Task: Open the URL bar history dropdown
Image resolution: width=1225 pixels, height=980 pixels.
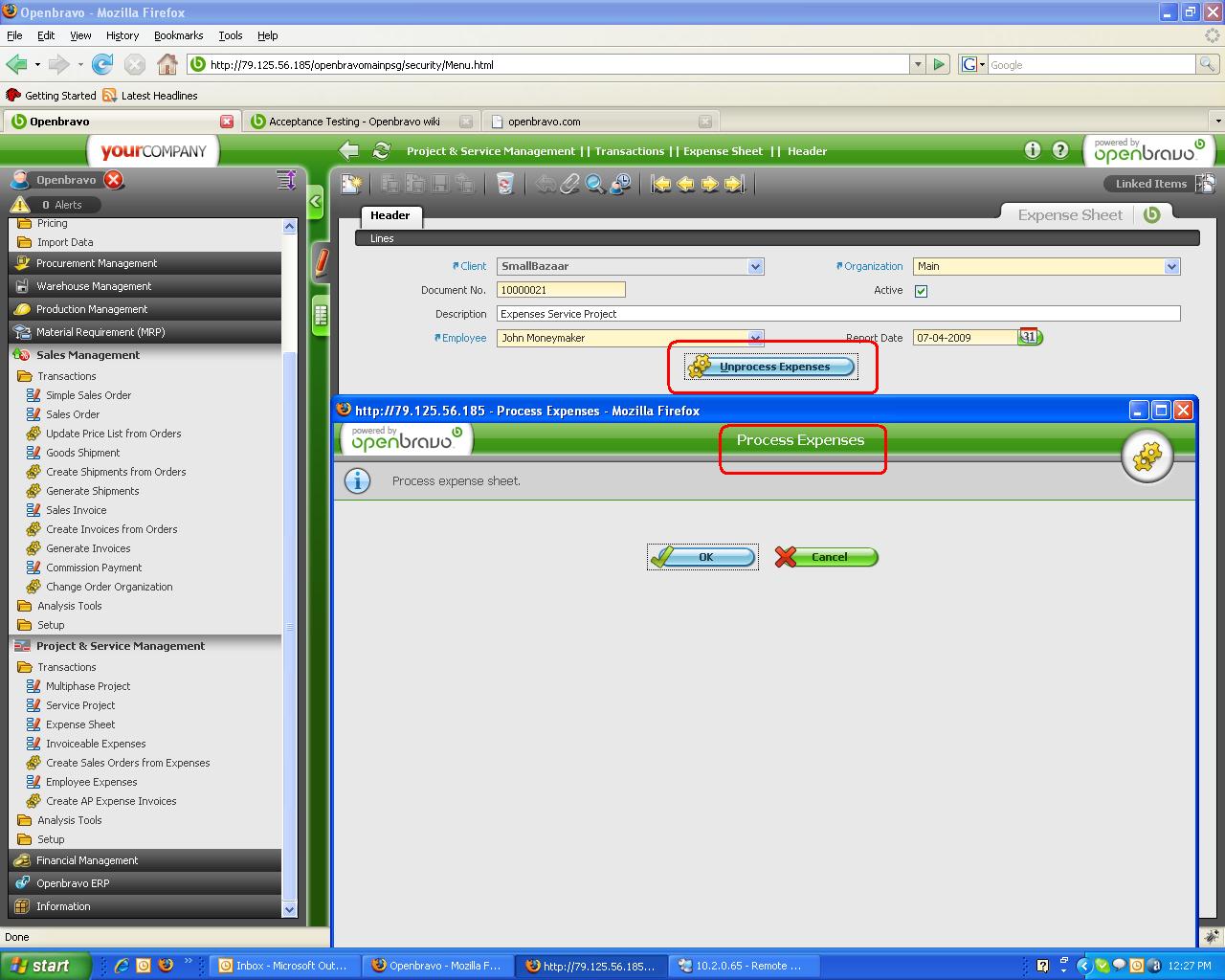Action: point(918,64)
